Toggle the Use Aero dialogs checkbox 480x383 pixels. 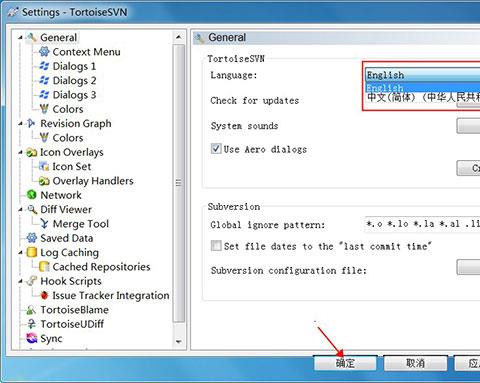[x=216, y=149]
